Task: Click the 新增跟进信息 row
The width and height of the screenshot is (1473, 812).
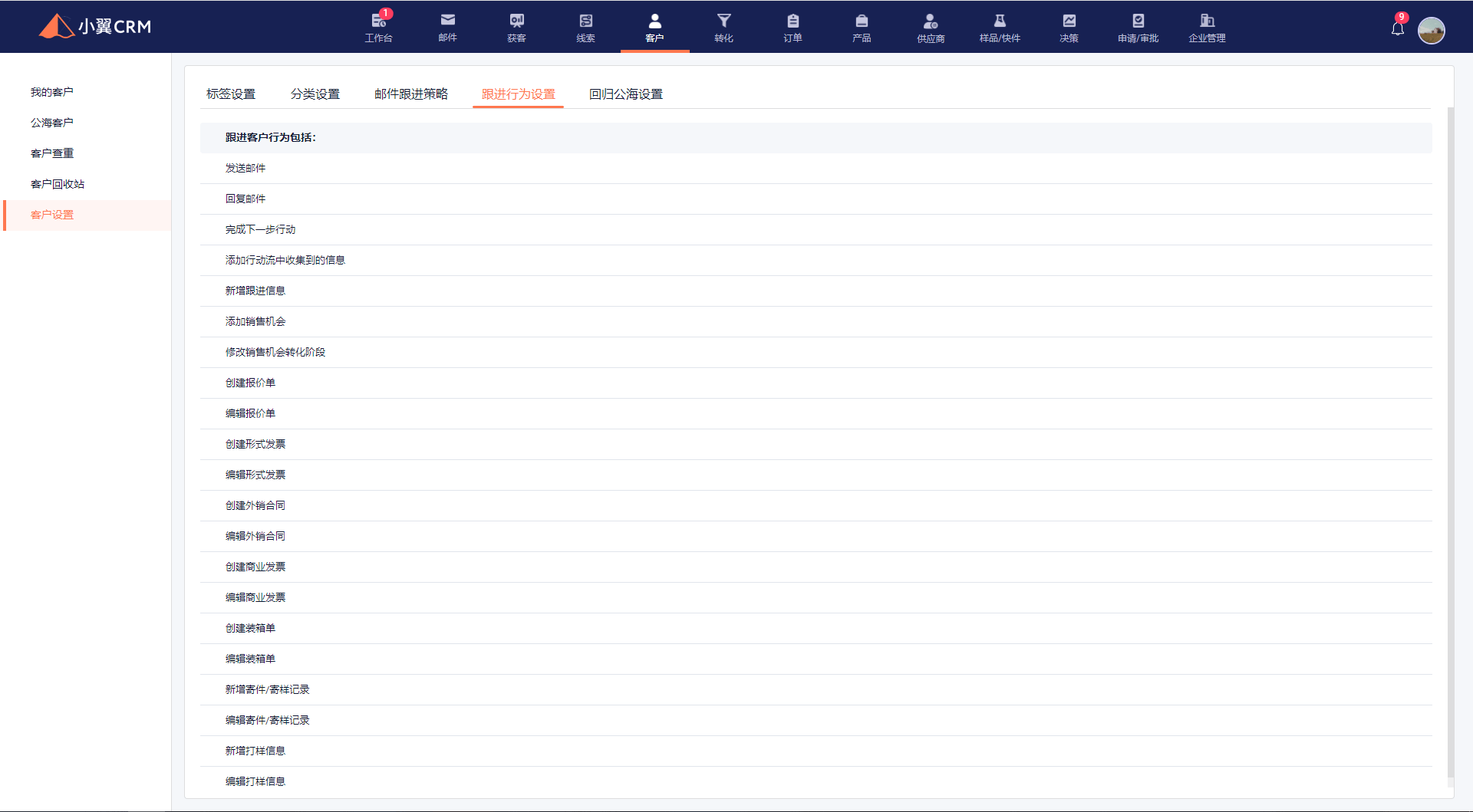Action: pyautogui.click(x=816, y=291)
